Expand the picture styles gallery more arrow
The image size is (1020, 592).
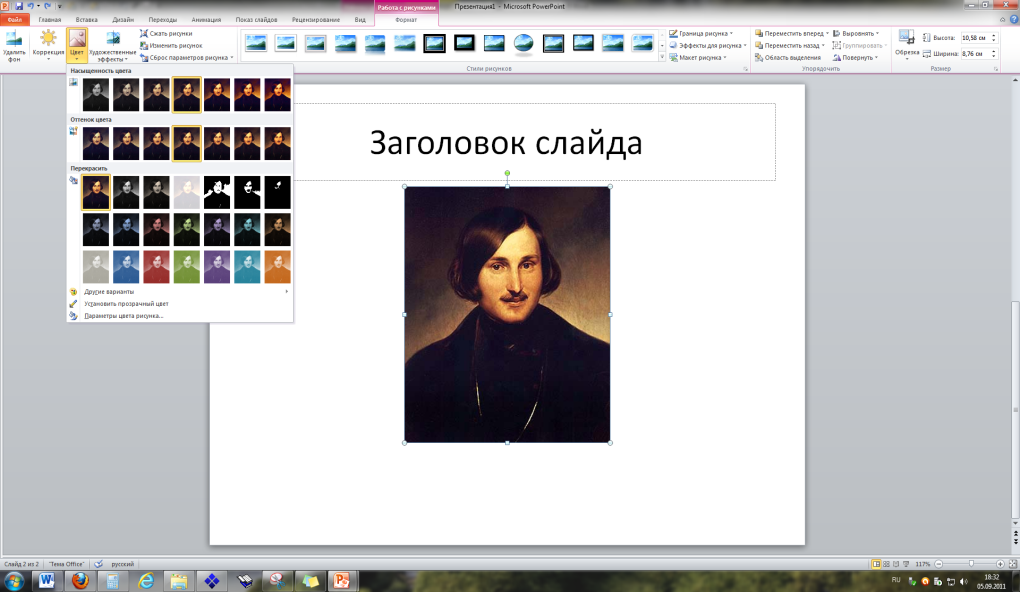pos(662,57)
